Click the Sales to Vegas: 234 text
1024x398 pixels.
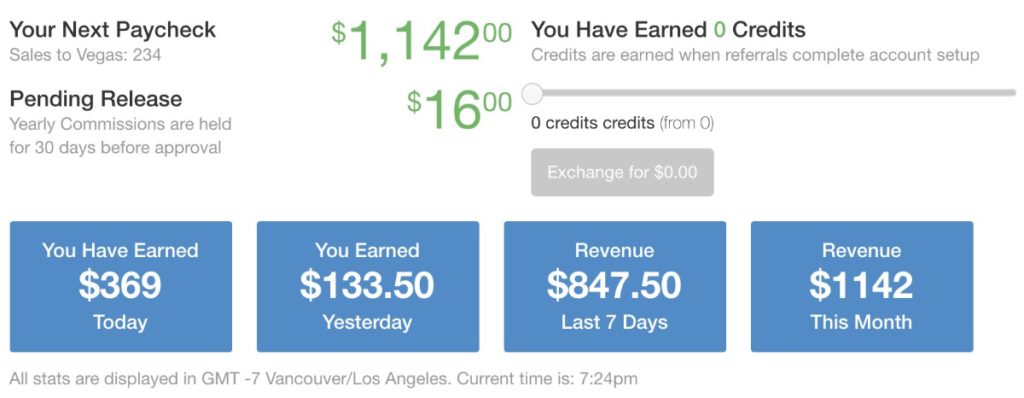(85, 55)
